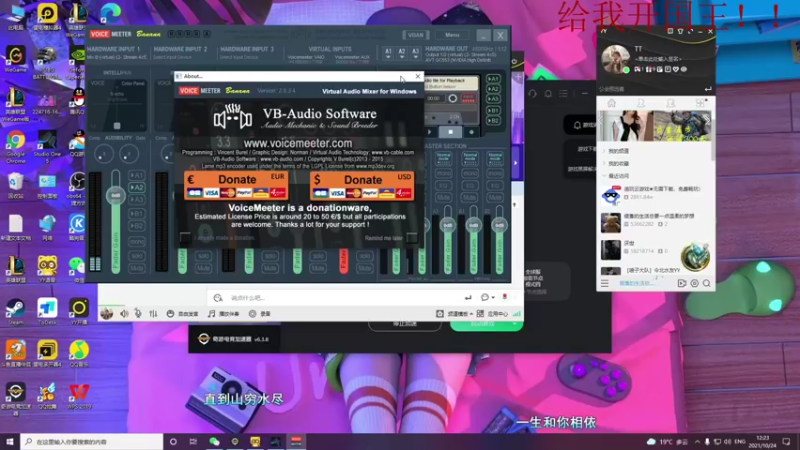Check 'I already made a donation' box
Viewport: 800px width, 450px height.
(185, 237)
